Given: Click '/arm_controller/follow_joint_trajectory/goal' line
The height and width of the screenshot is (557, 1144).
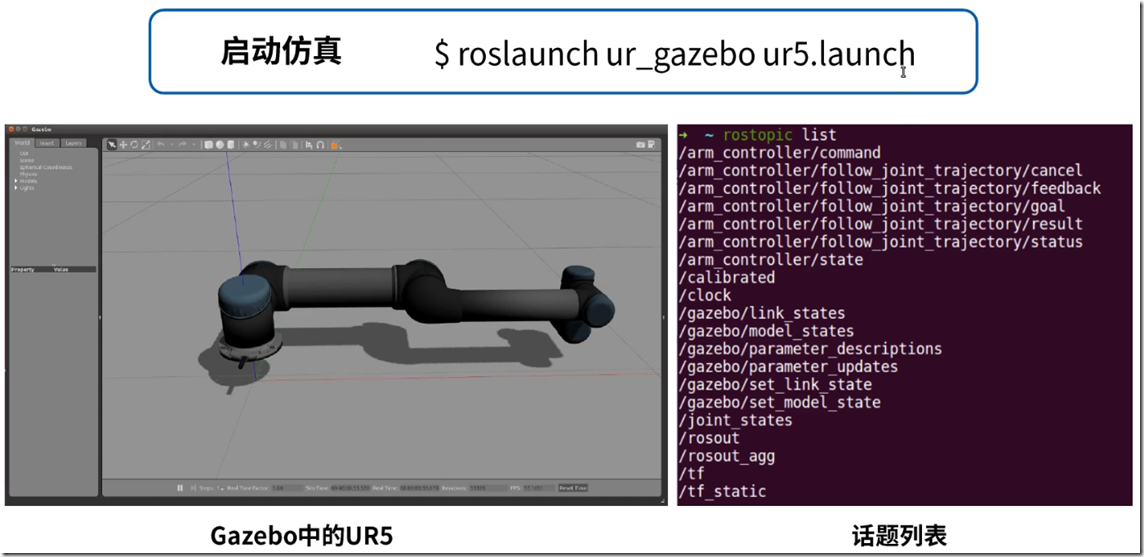Looking at the screenshot, I should tap(871, 206).
